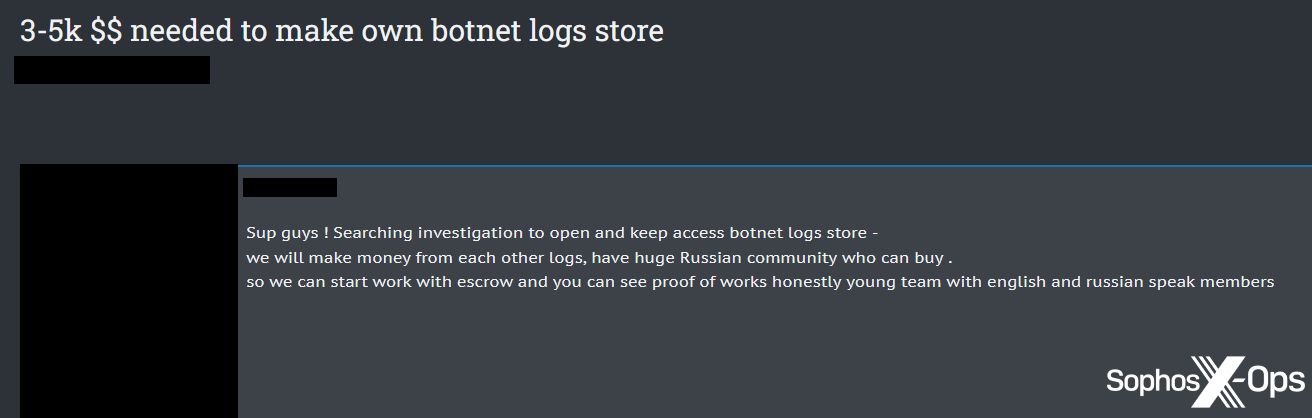The image size is (1312, 418).
Task: Open the thread title about botnet logs store
Action: (341, 31)
